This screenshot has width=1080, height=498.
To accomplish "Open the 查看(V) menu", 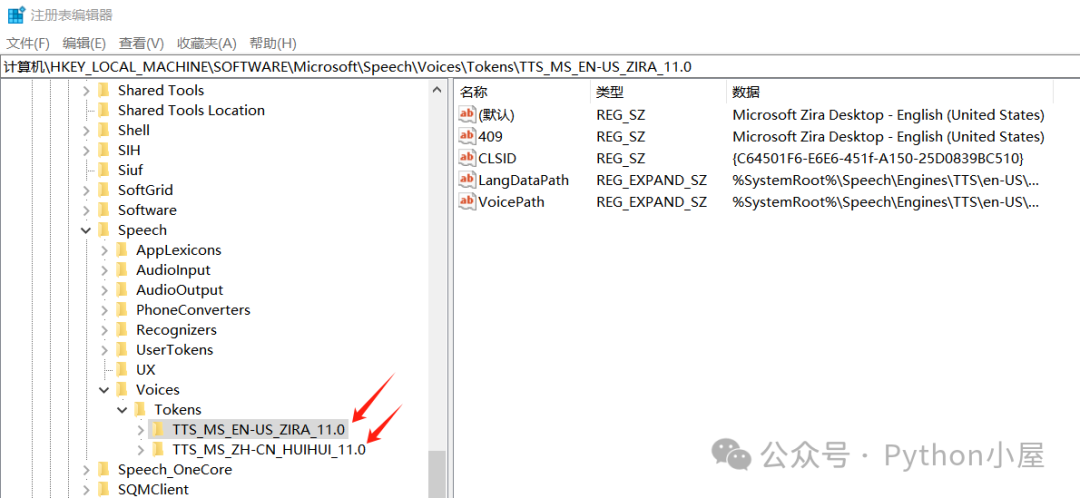I will click(141, 43).
